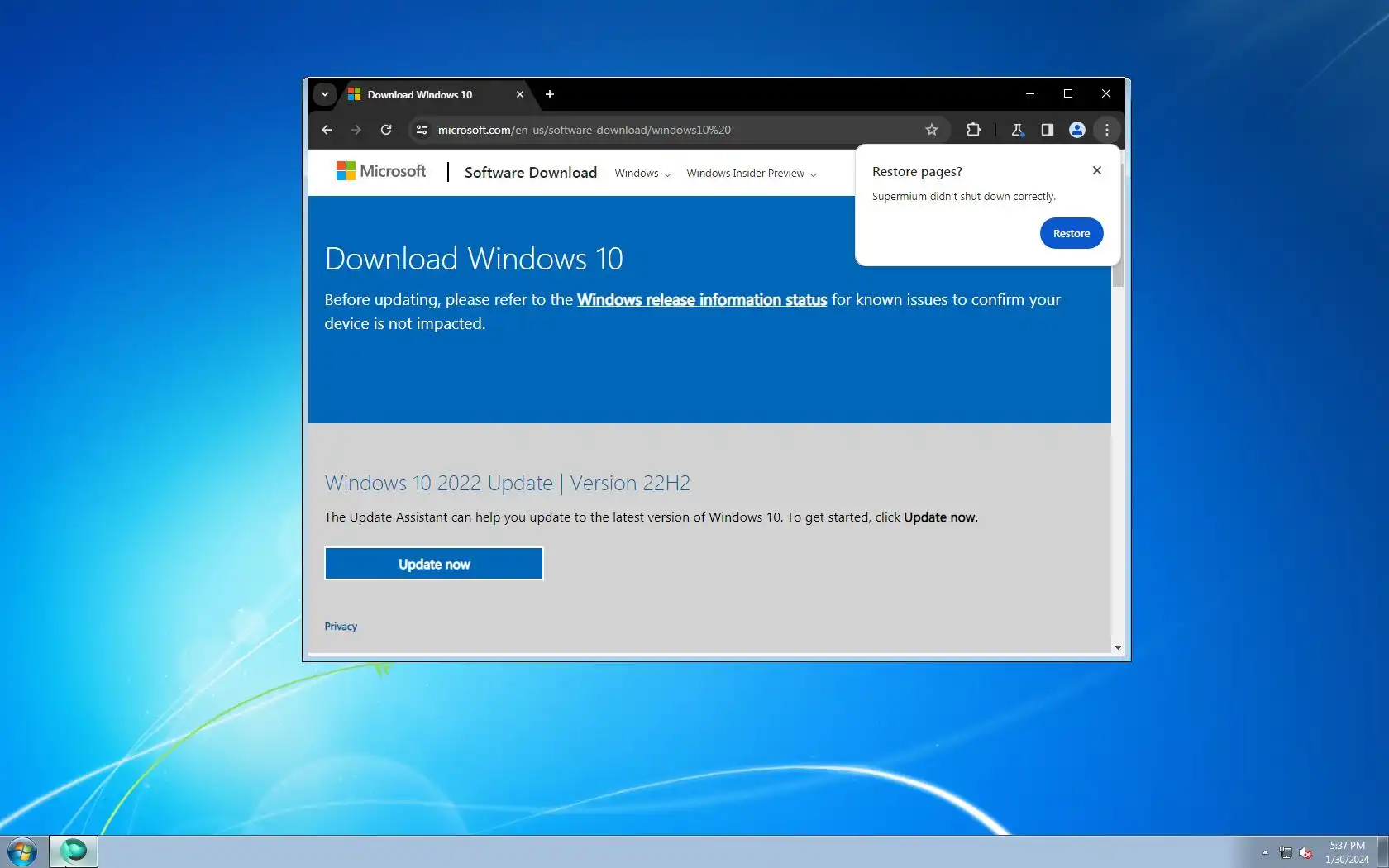Click the Microsoft logo
The image size is (1389, 868).
[x=381, y=171]
